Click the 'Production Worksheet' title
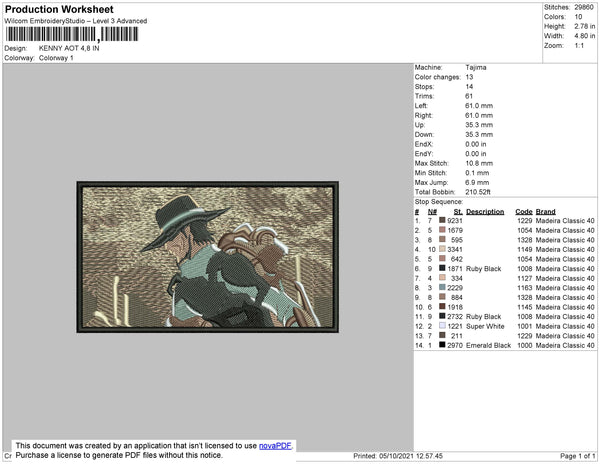The width and height of the screenshot is (600, 464). click(59, 10)
